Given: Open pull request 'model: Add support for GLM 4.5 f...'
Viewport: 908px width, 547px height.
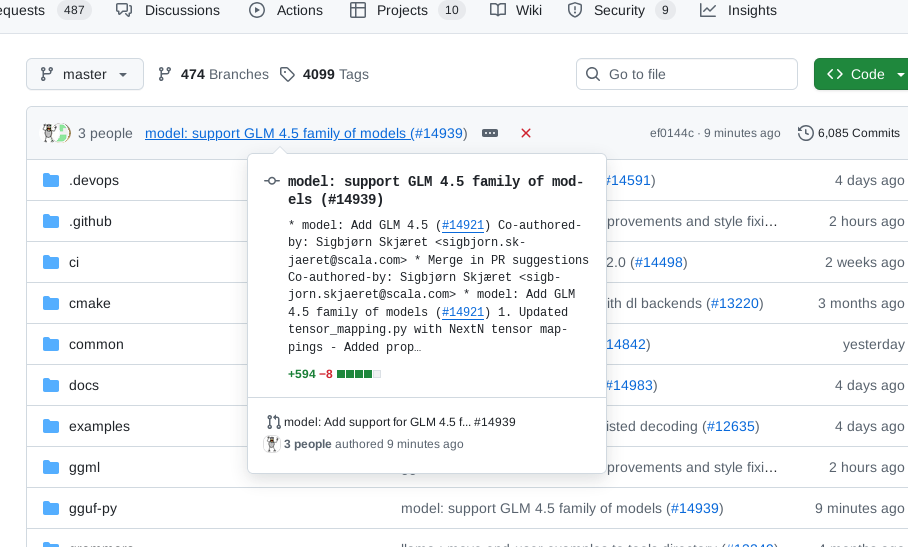Looking at the screenshot, I should 400,422.
